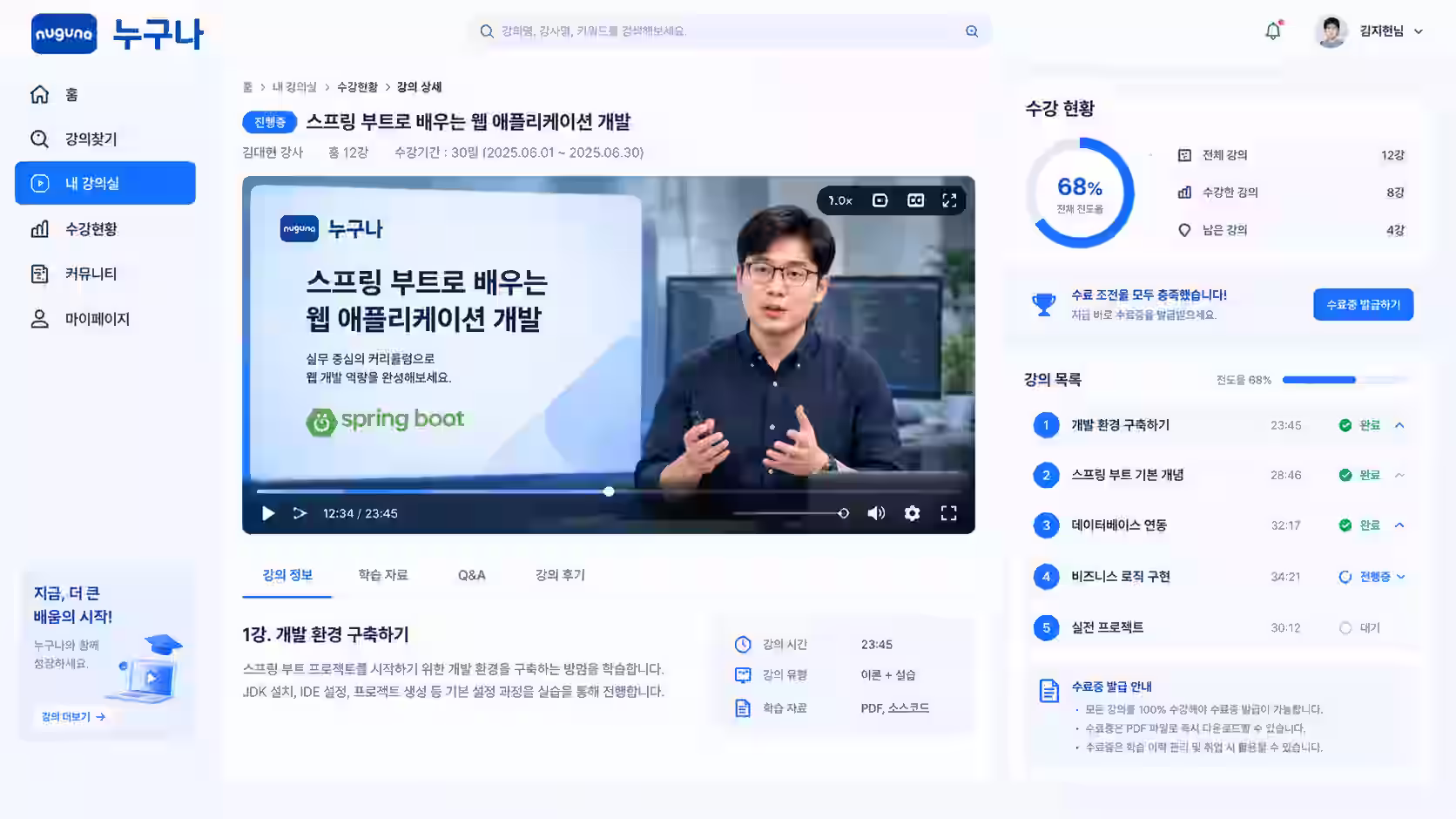This screenshot has height=819, width=1456.
Task: Play the lecture video
Action: [268, 513]
